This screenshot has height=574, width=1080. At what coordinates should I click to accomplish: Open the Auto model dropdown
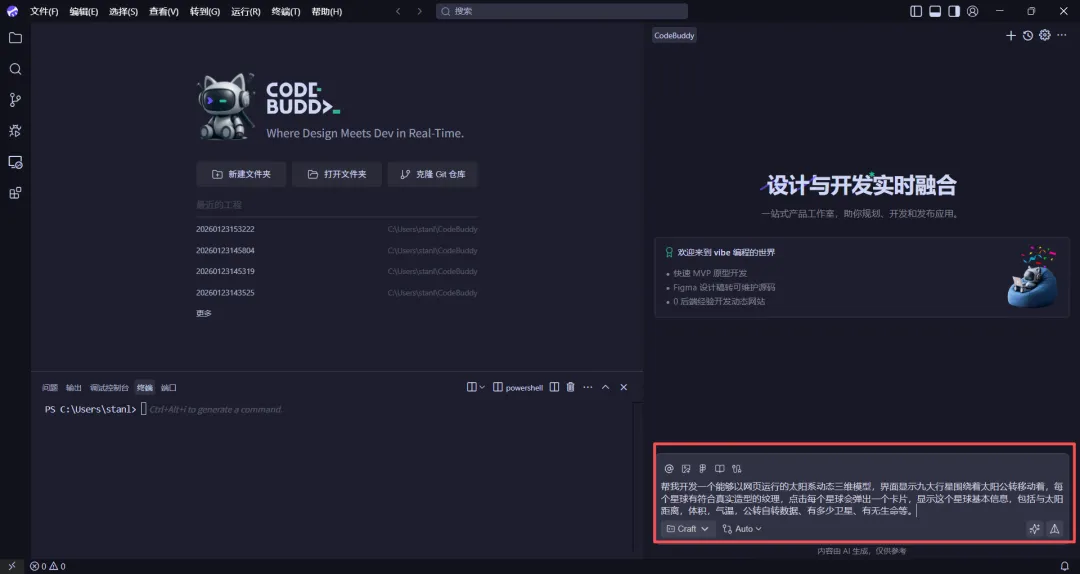tap(742, 529)
